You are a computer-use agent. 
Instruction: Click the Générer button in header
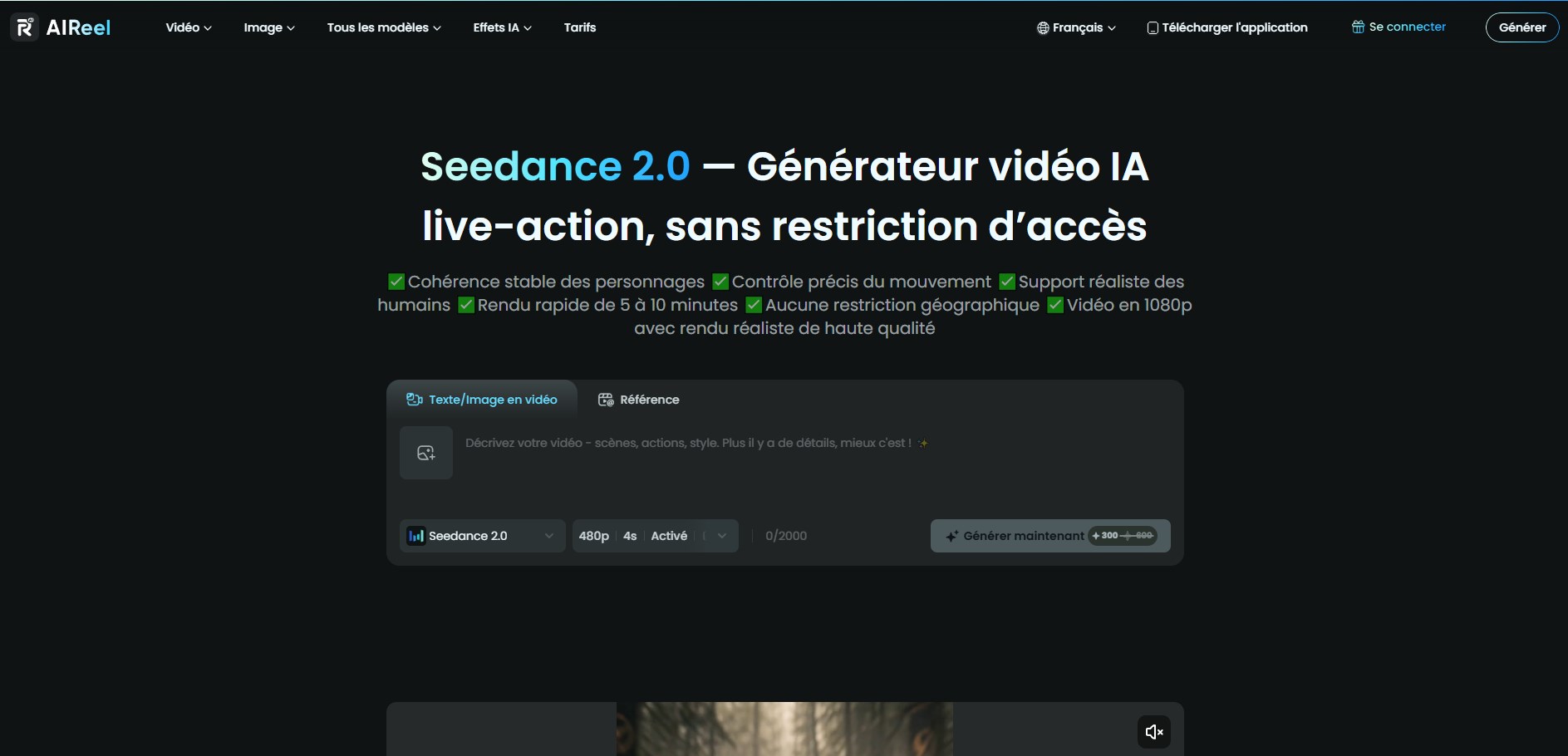1522,27
